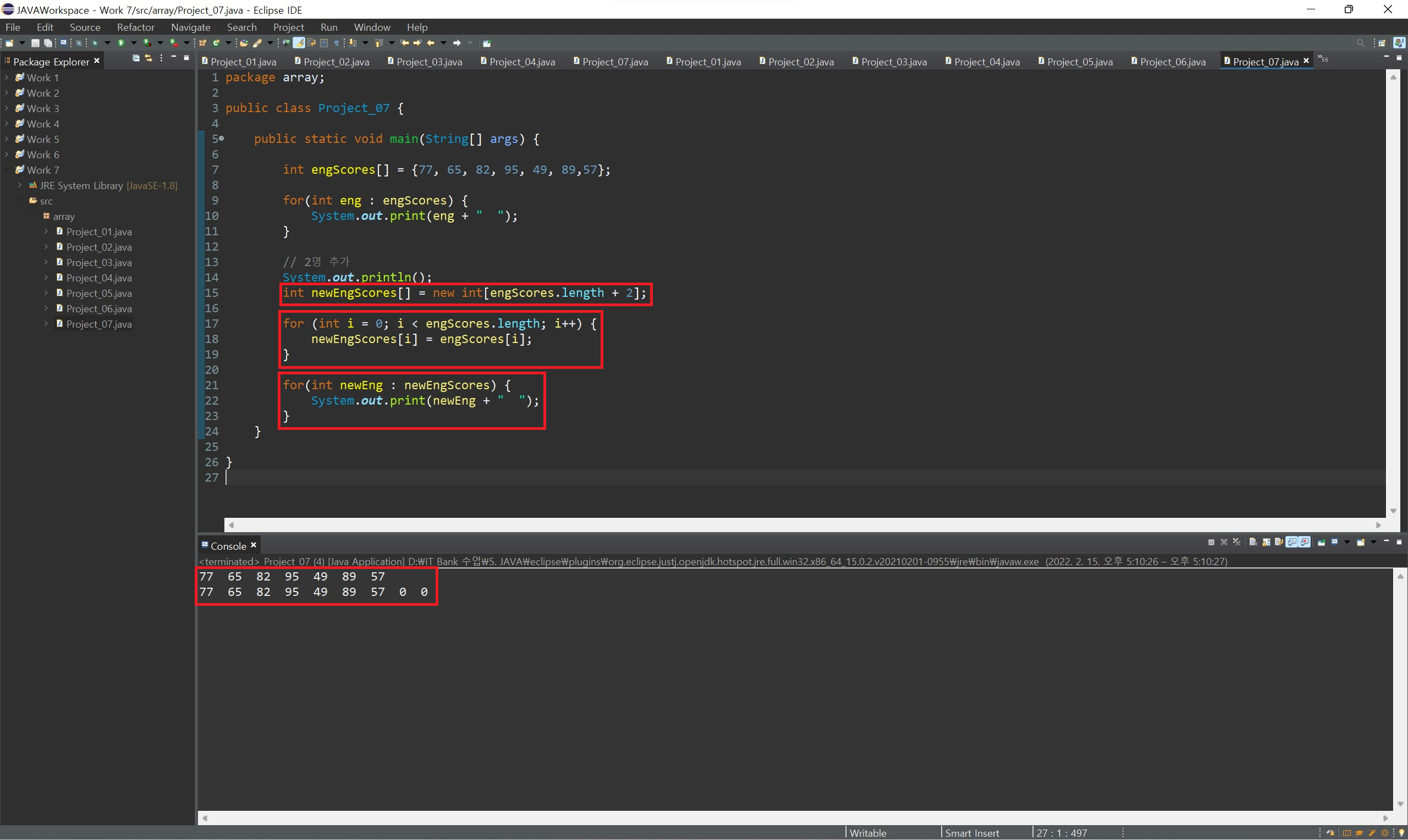
Task: Click the editor horizontal scrollbar
Action: 804,524
